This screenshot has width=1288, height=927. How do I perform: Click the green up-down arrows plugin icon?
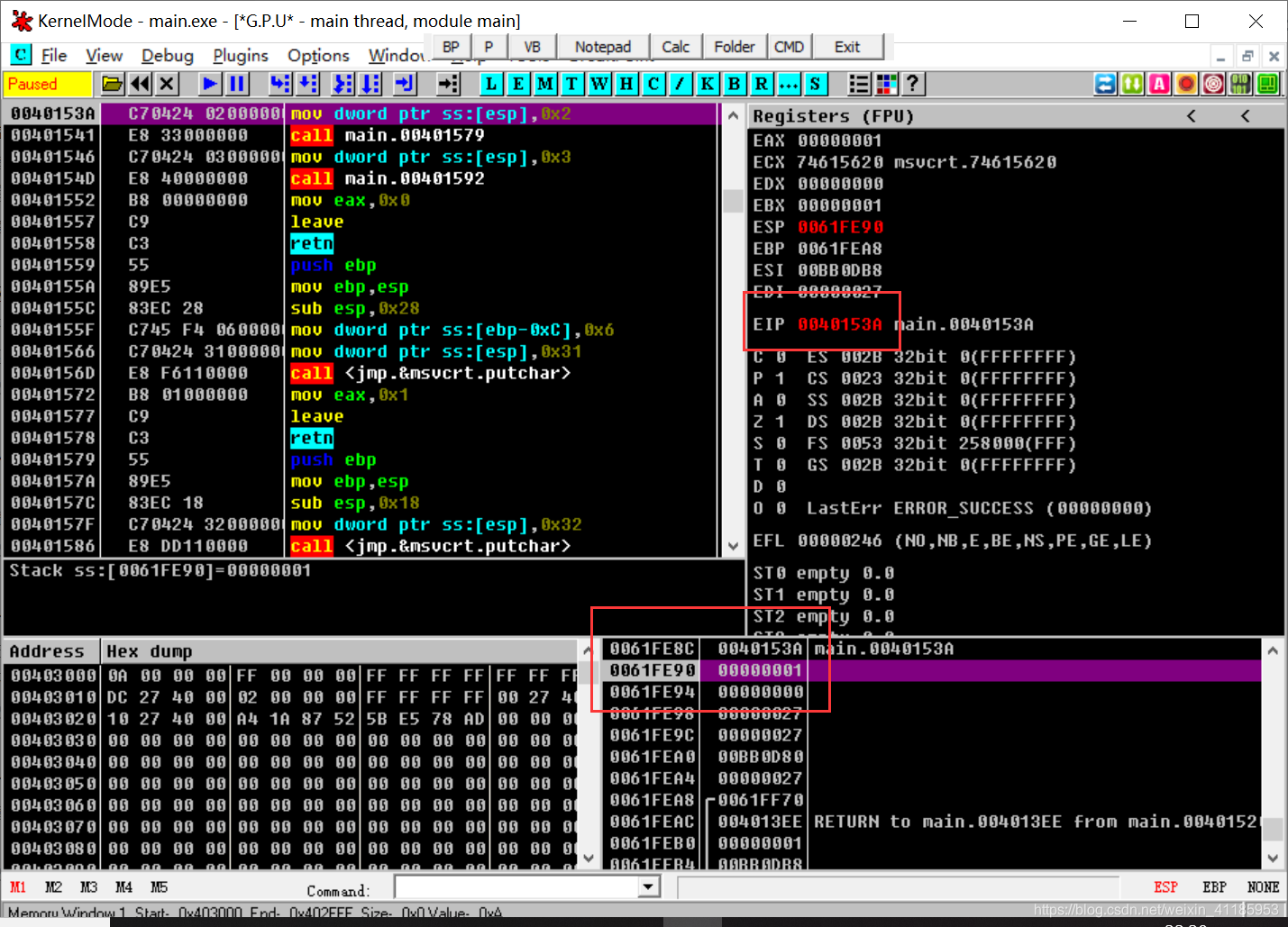click(x=1132, y=84)
